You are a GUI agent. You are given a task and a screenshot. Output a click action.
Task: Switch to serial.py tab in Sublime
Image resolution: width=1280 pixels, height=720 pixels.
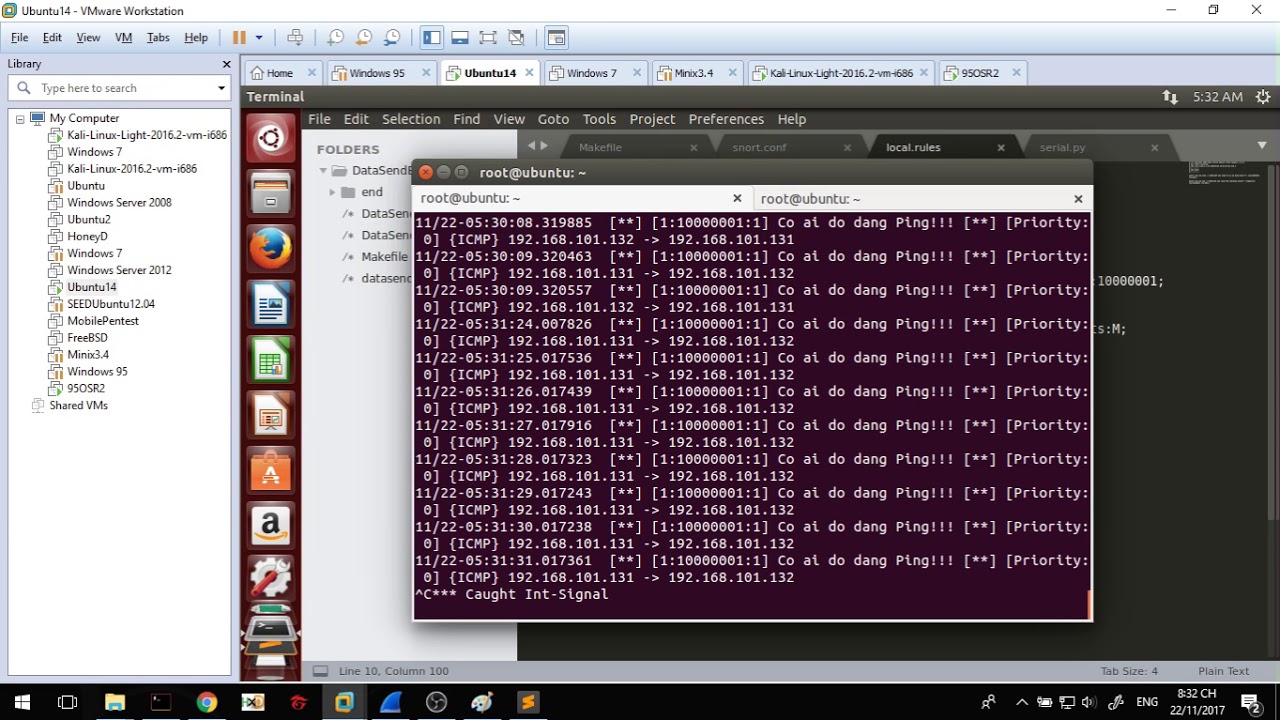1062,147
